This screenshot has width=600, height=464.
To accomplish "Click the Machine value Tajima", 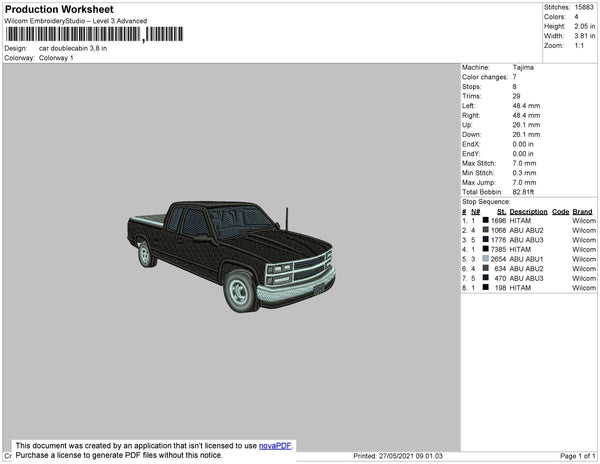I will 523,67.
